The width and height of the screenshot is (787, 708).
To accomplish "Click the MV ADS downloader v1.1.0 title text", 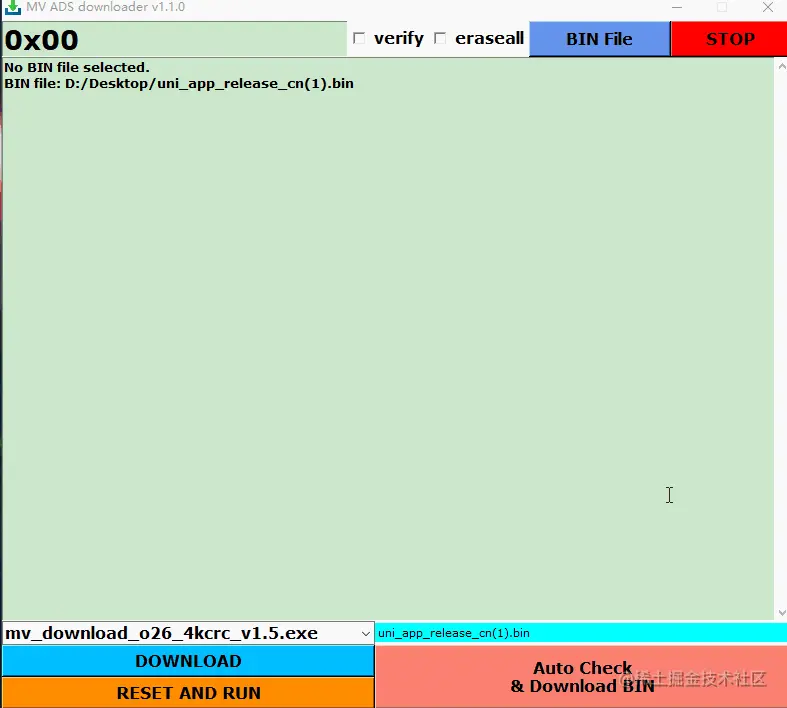I will pos(105,7).
